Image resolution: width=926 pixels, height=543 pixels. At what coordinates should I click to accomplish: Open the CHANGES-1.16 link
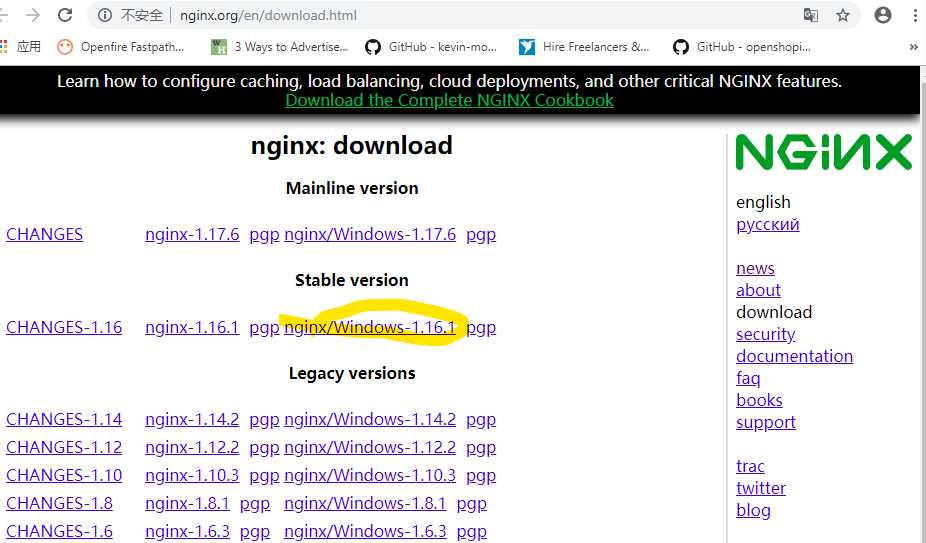click(x=64, y=327)
